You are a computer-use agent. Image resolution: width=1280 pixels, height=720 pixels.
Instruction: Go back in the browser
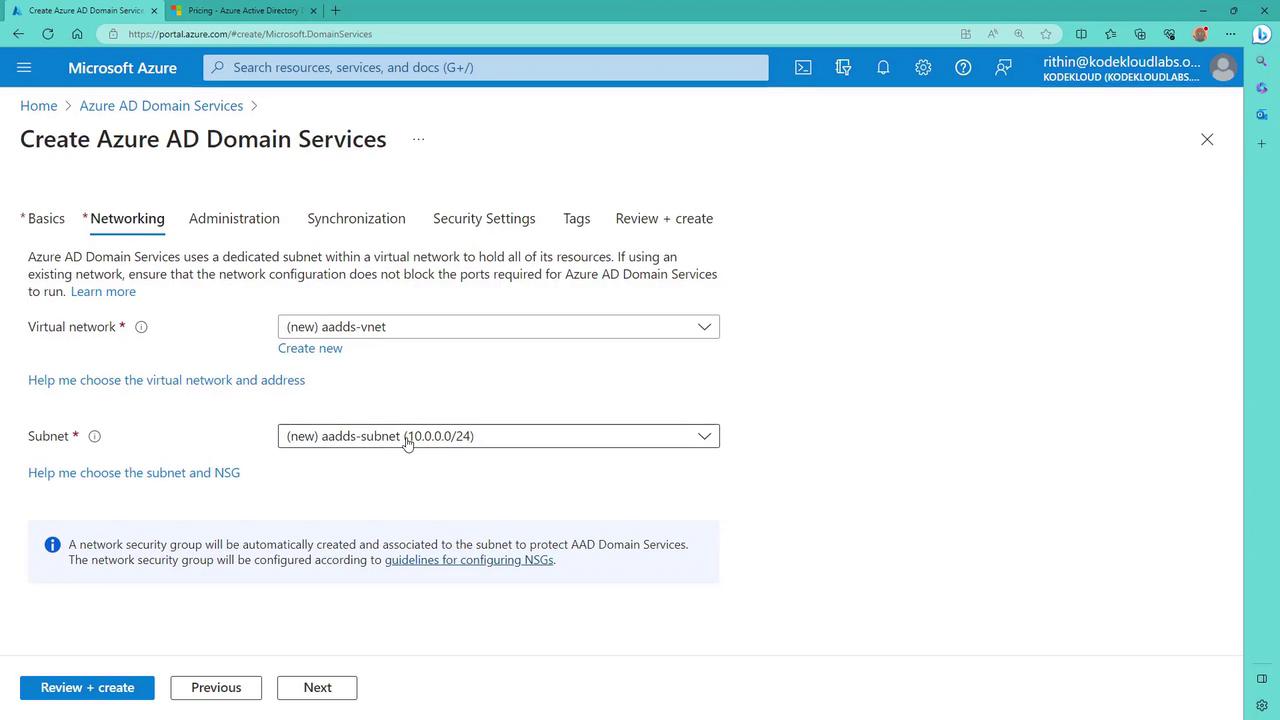[x=18, y=34]
